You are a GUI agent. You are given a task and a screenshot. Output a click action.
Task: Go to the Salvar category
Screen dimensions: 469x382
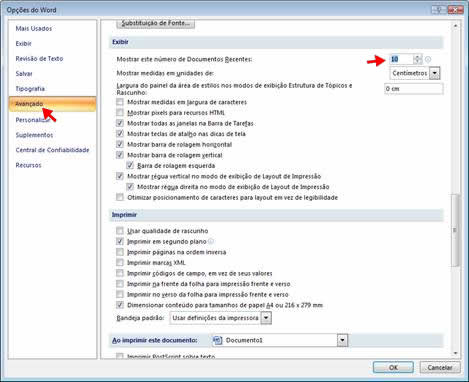click(24, 74)
